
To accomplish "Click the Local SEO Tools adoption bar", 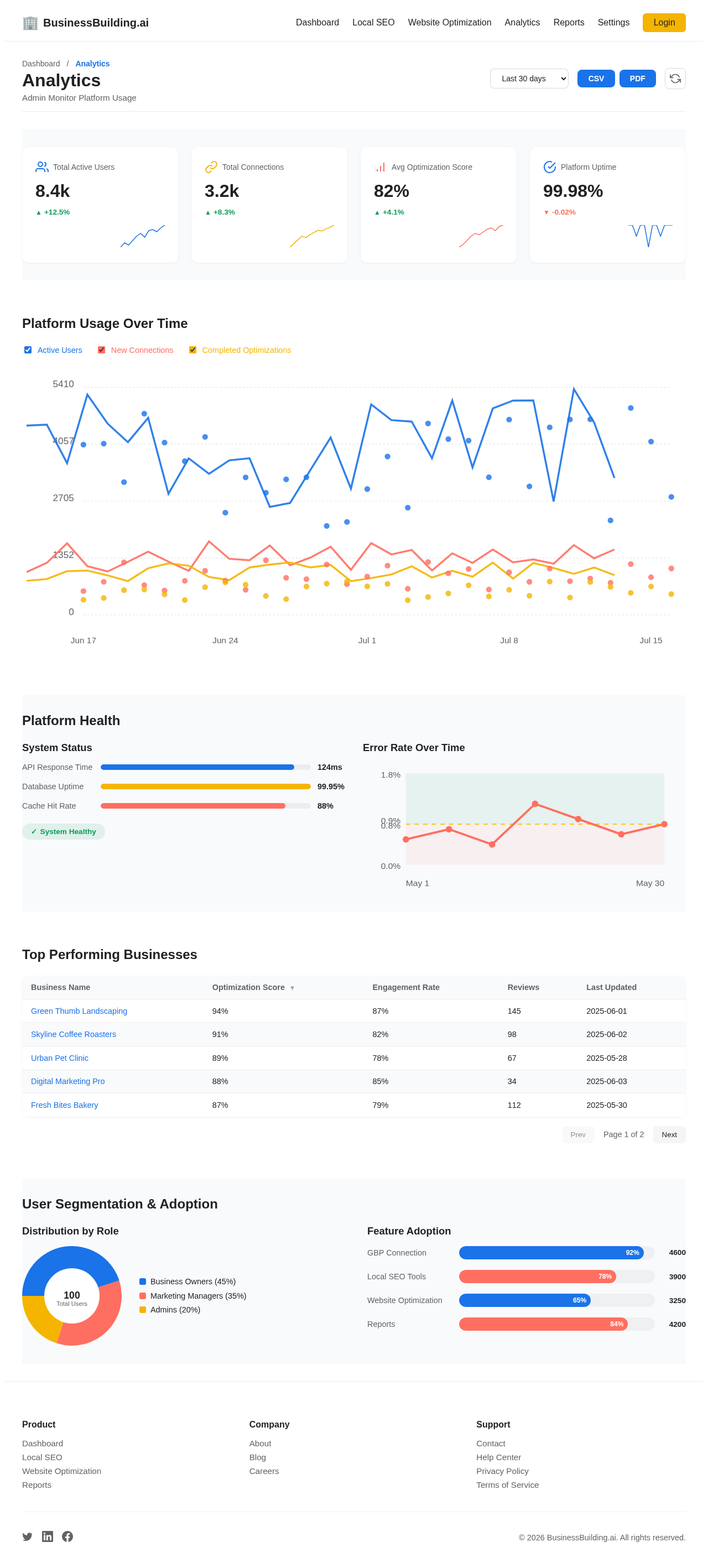I will tap(556, 1277).
